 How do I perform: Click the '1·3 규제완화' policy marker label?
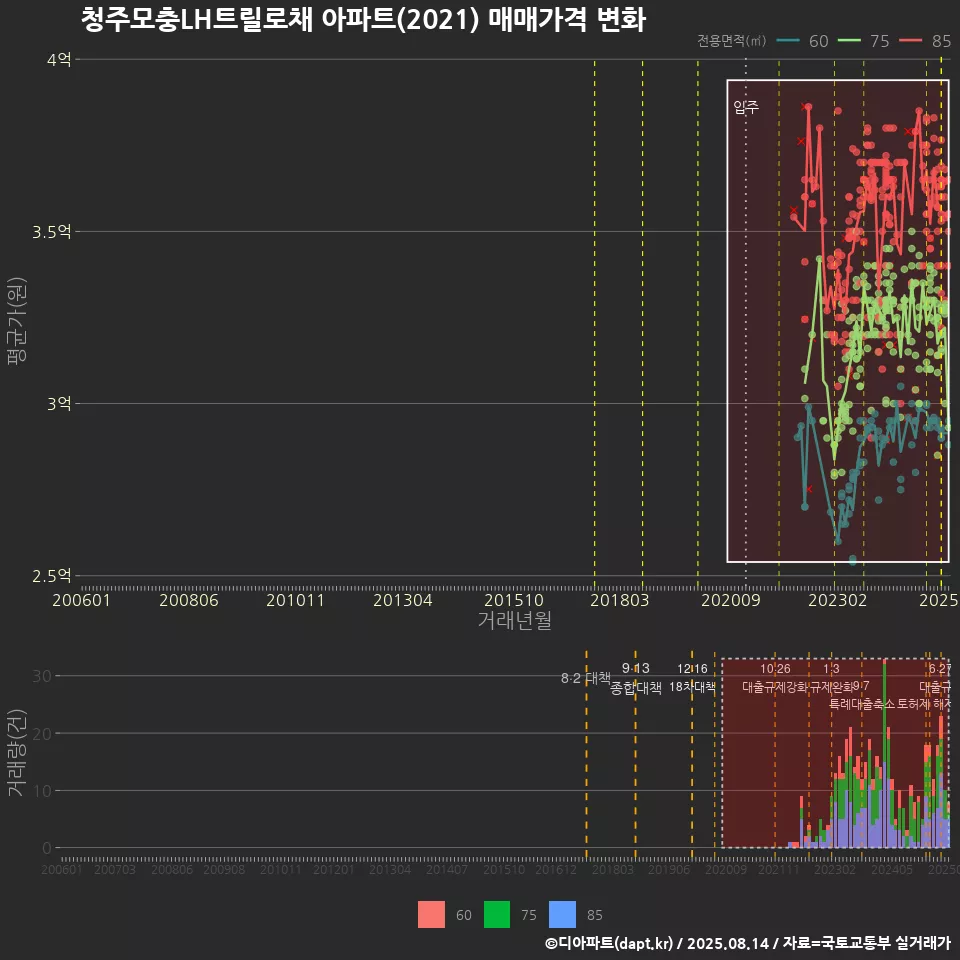click(x=831, y=678)
